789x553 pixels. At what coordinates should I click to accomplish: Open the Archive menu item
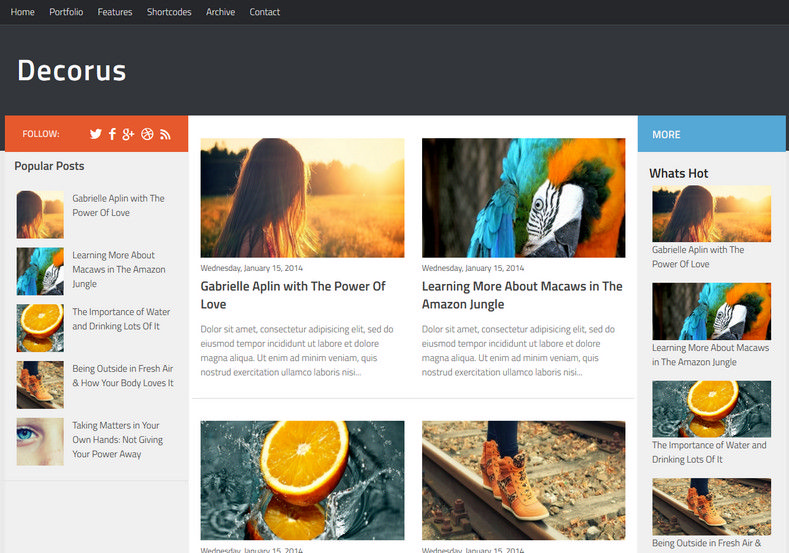[220, 12]
